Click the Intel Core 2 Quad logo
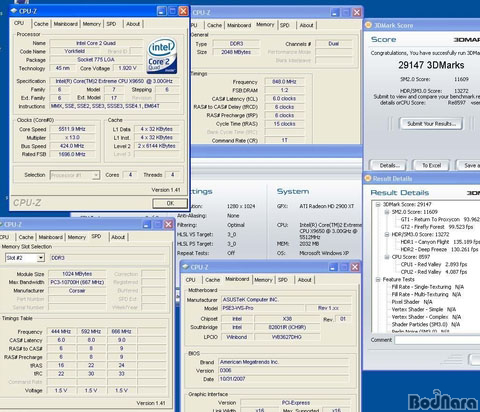The height and width of the screenshot is (412, 480). pyautogui.click(x=162, y=56)
